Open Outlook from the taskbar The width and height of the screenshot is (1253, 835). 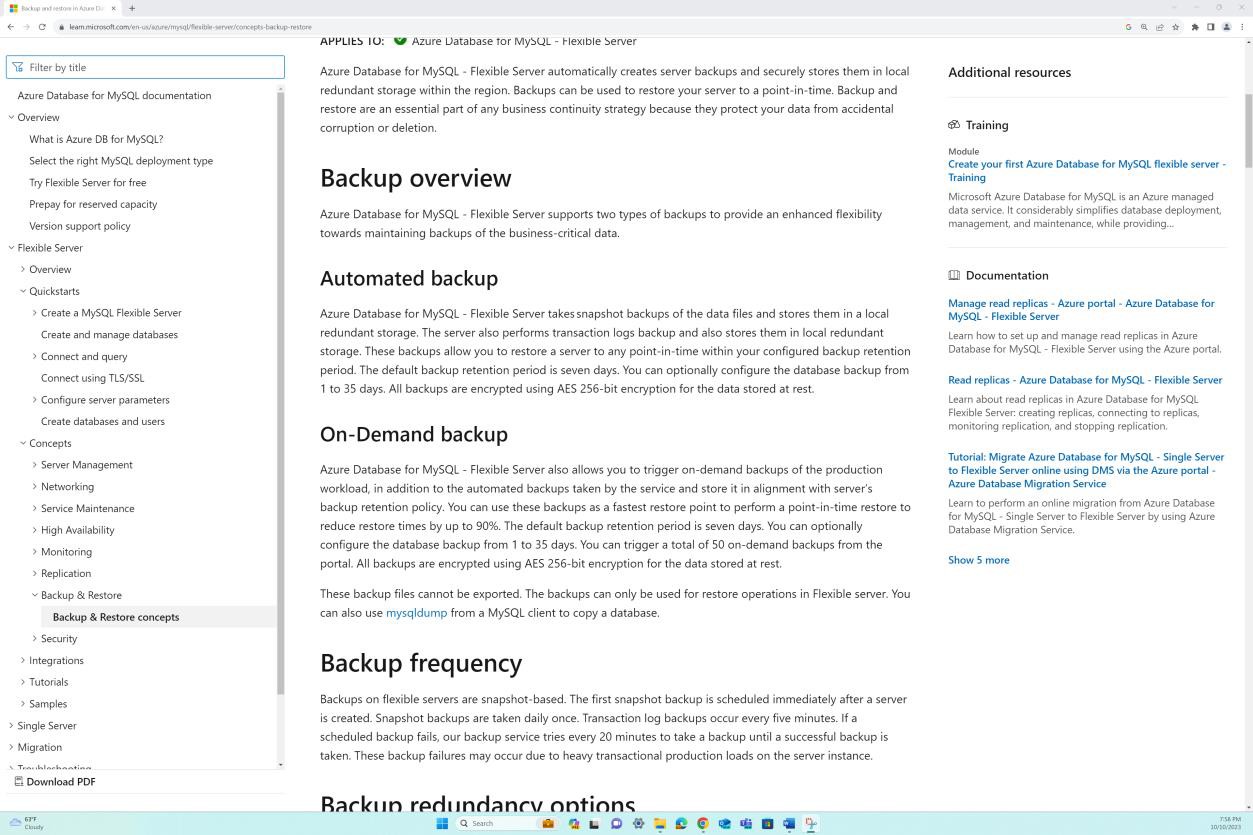click(725, 823)
